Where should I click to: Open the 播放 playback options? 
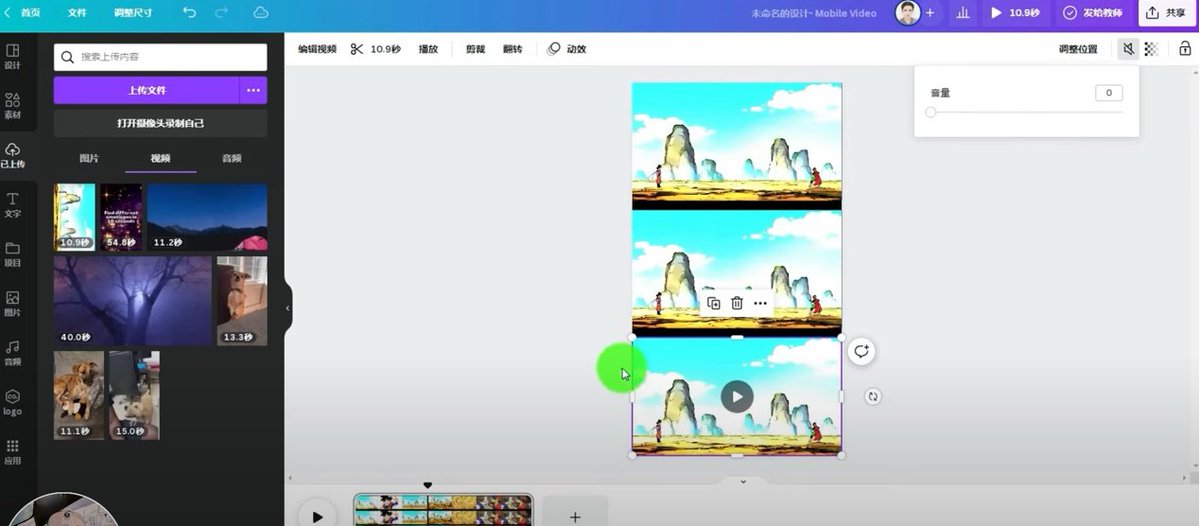428,49
